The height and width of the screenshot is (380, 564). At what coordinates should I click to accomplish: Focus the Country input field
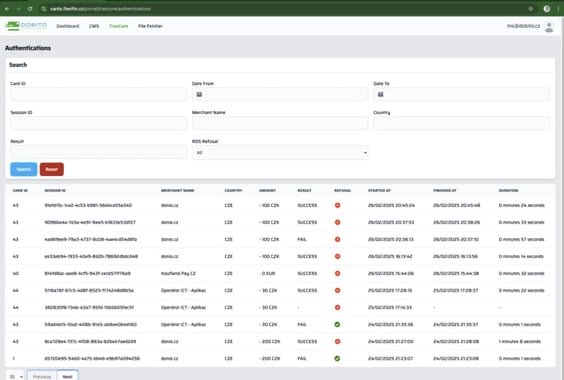click(x=461, y=123)
